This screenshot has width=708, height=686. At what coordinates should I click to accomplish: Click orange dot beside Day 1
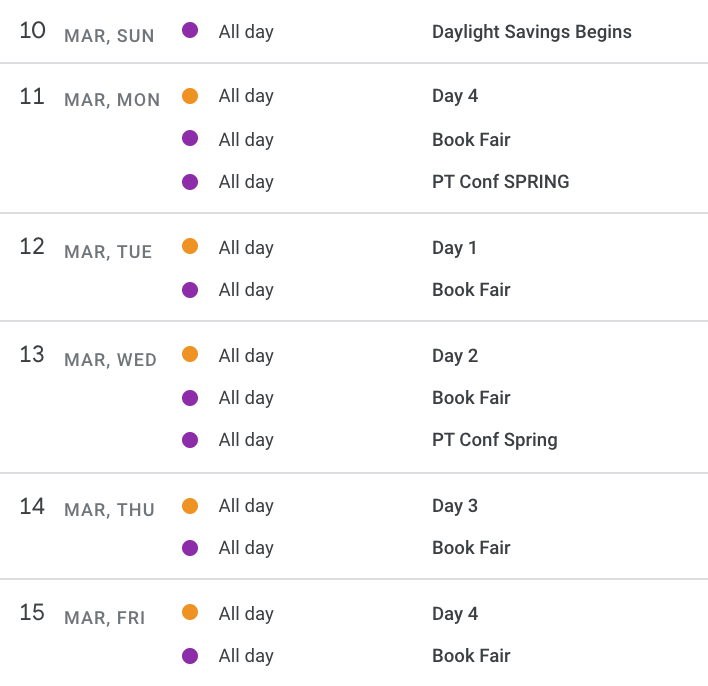coord(190,246)
